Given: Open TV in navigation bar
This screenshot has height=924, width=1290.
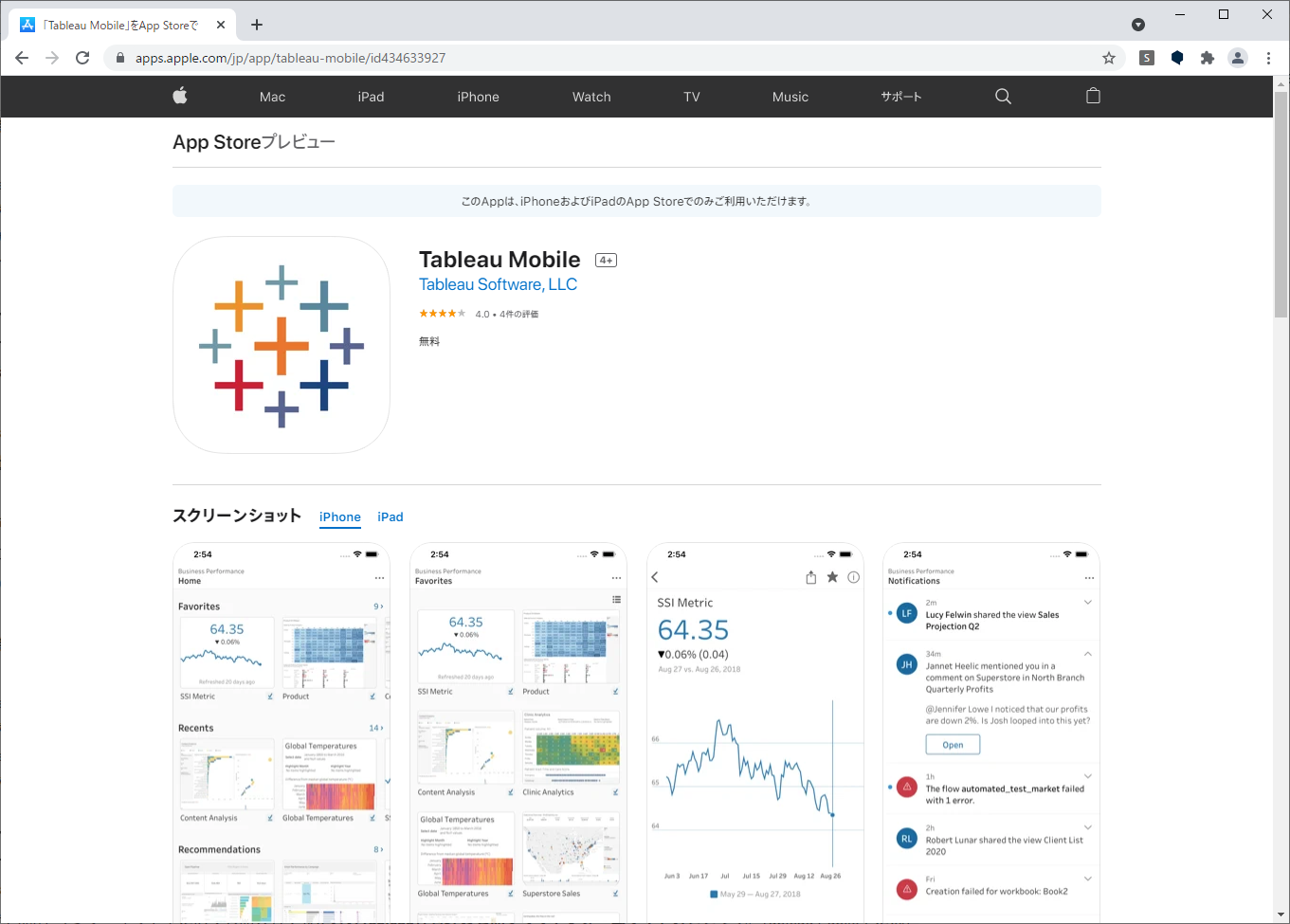Looking at the screenshot, I should (692, 97).
